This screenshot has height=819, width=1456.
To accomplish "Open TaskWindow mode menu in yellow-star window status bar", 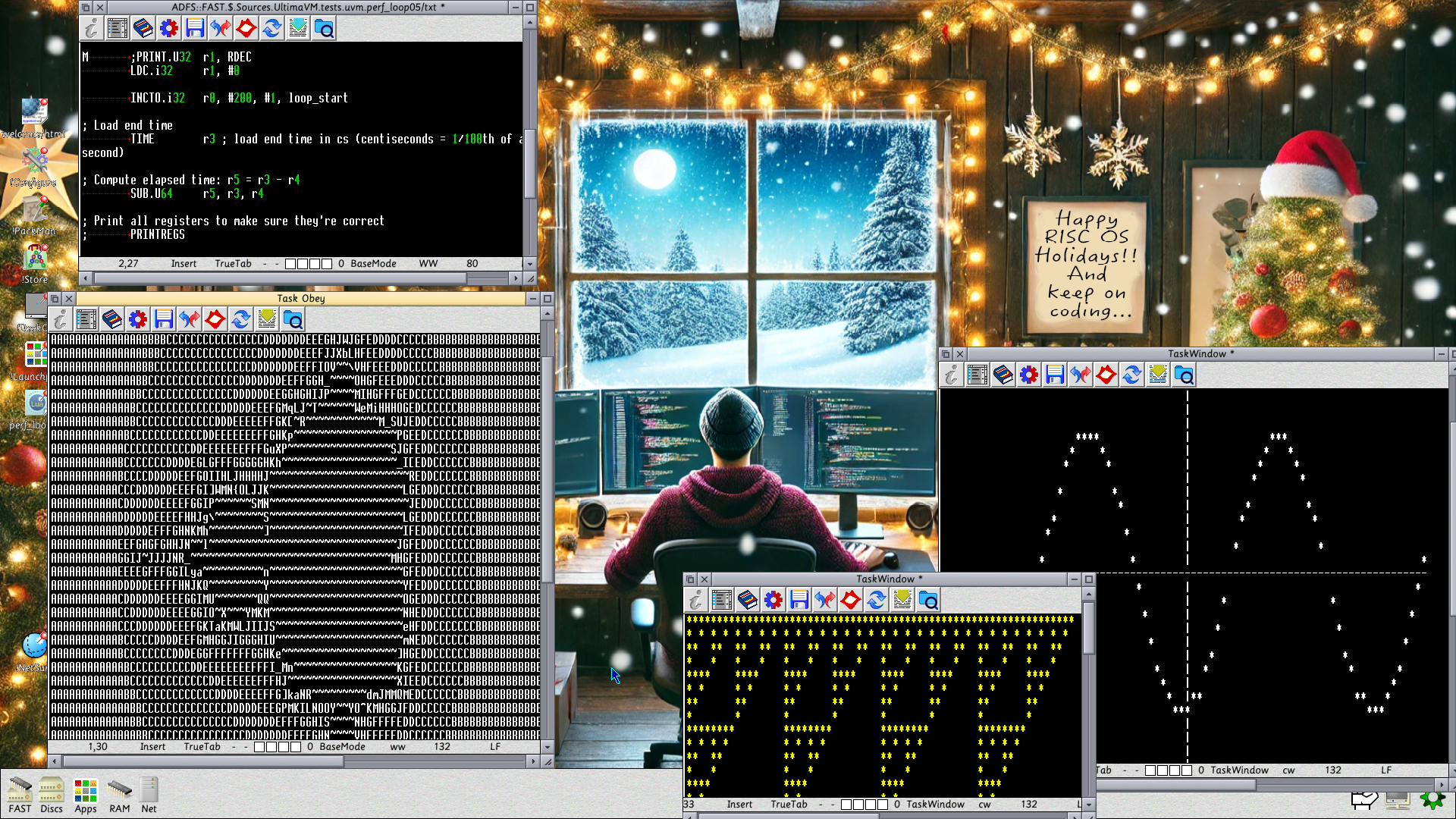I will click(935, 805).
